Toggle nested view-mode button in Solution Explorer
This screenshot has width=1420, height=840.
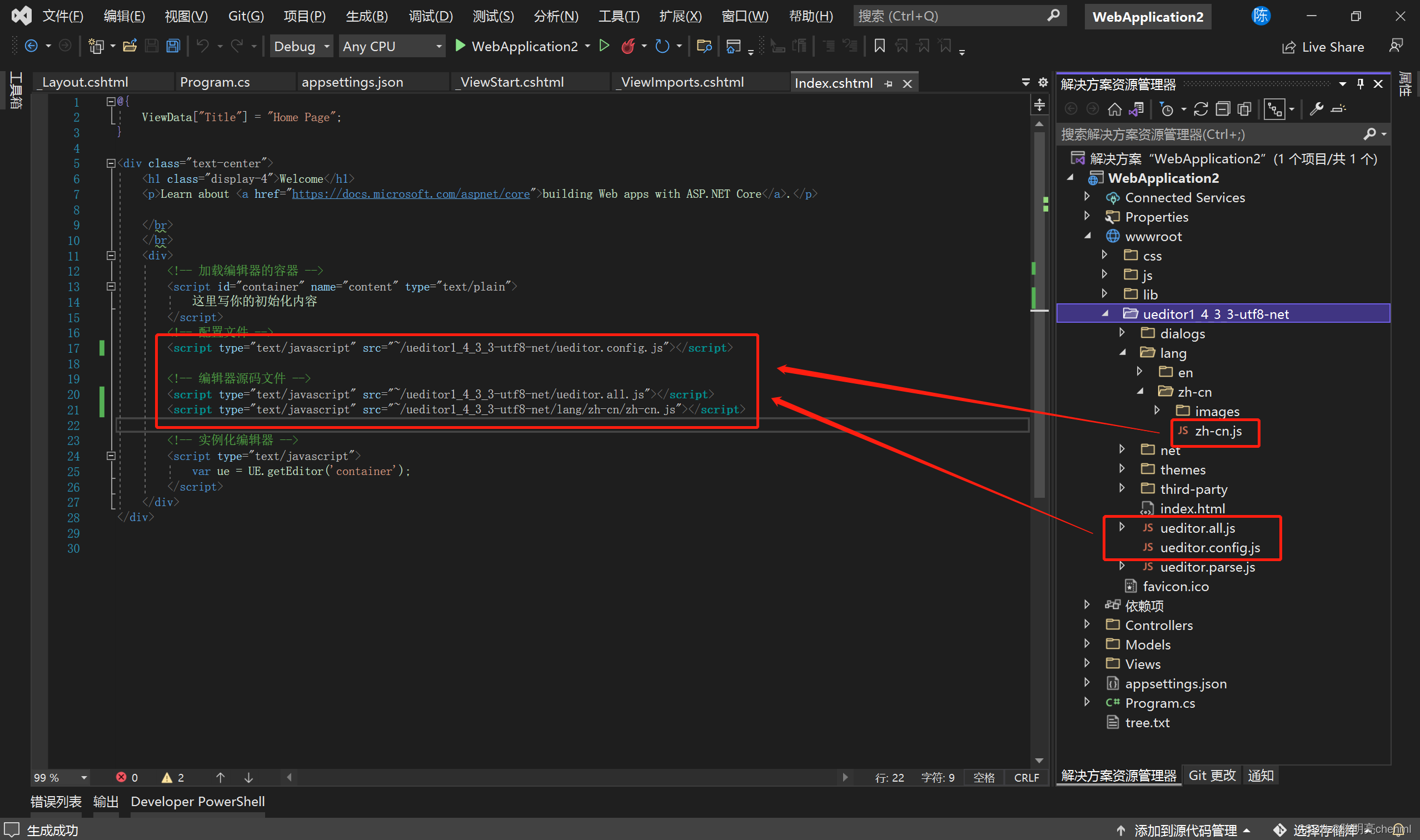click(x=1274, y=109)
